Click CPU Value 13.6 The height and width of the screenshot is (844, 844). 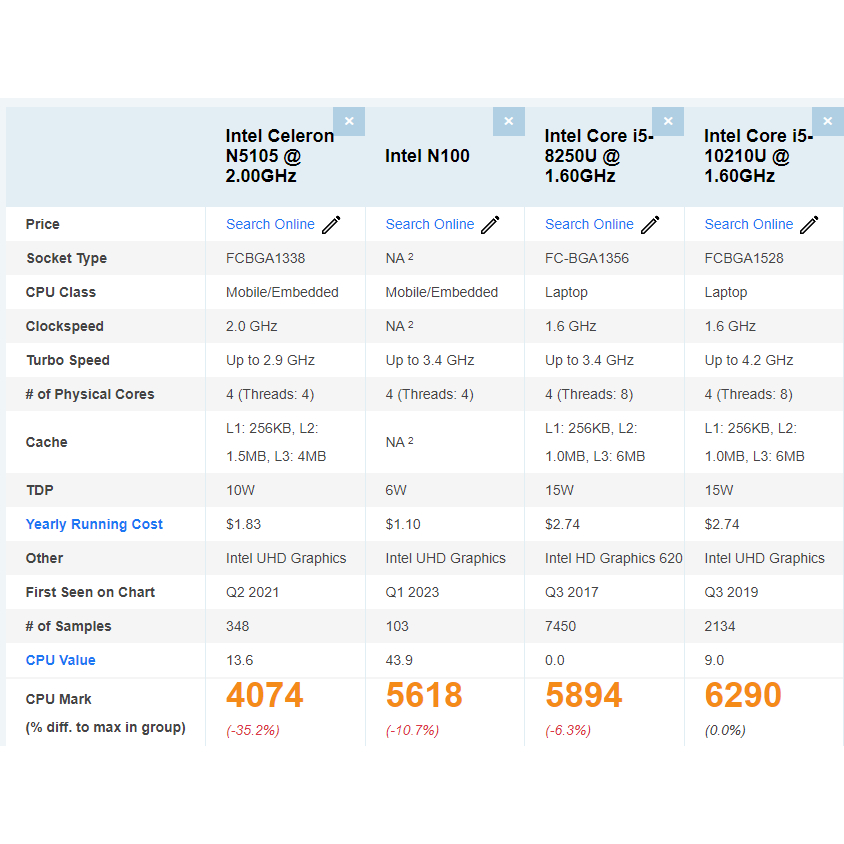pyautogui.click(x=240, y=660)
